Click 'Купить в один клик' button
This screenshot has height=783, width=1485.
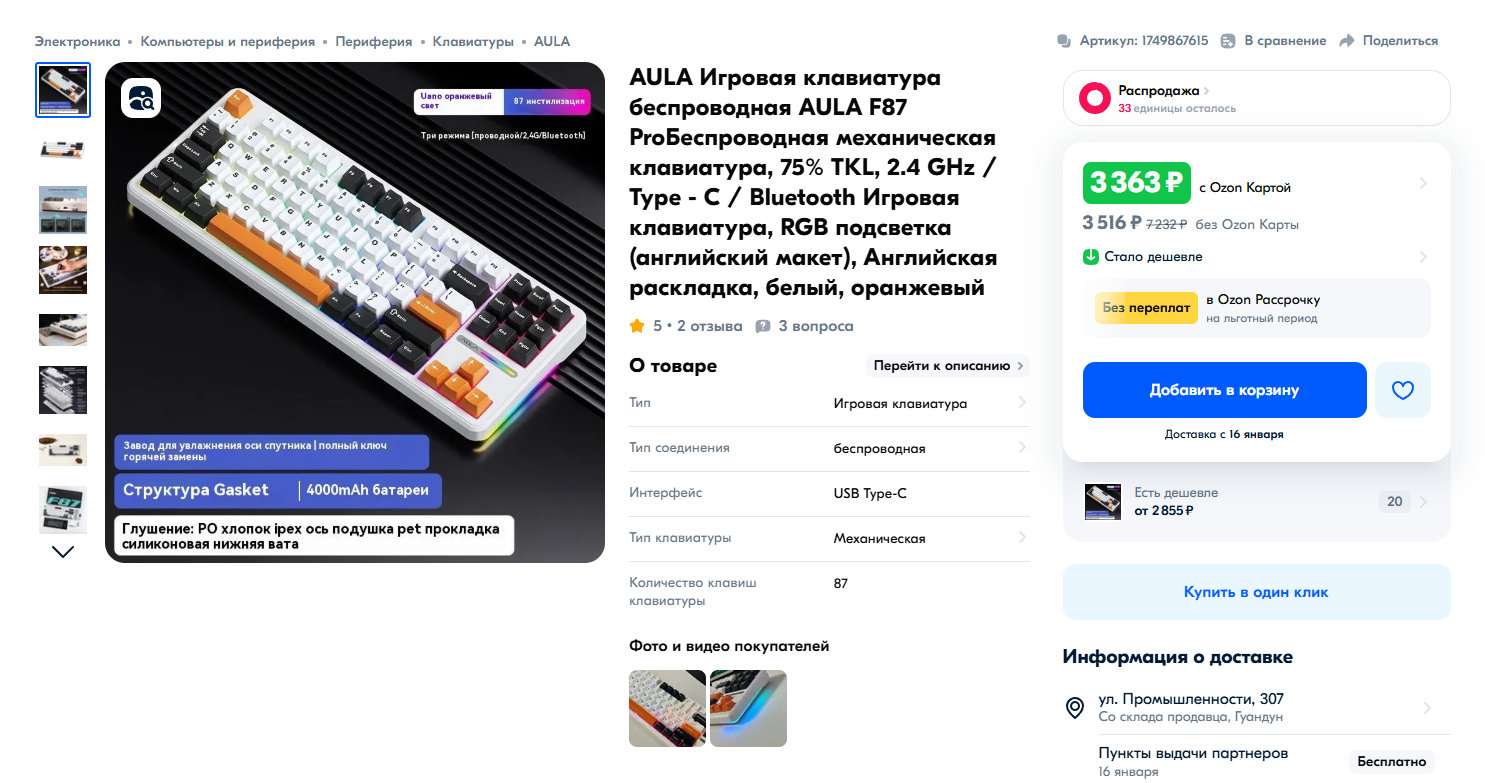click(1256, 592)
